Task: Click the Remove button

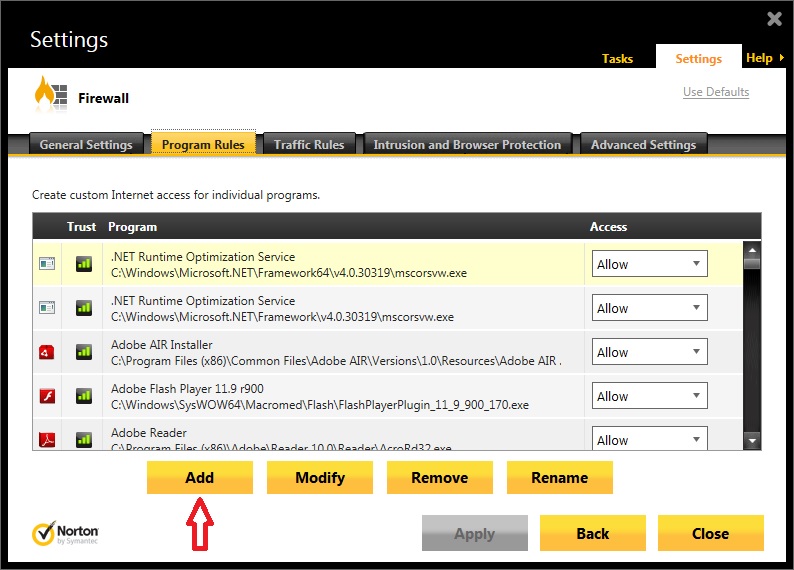Action: [x=440, y=477]
